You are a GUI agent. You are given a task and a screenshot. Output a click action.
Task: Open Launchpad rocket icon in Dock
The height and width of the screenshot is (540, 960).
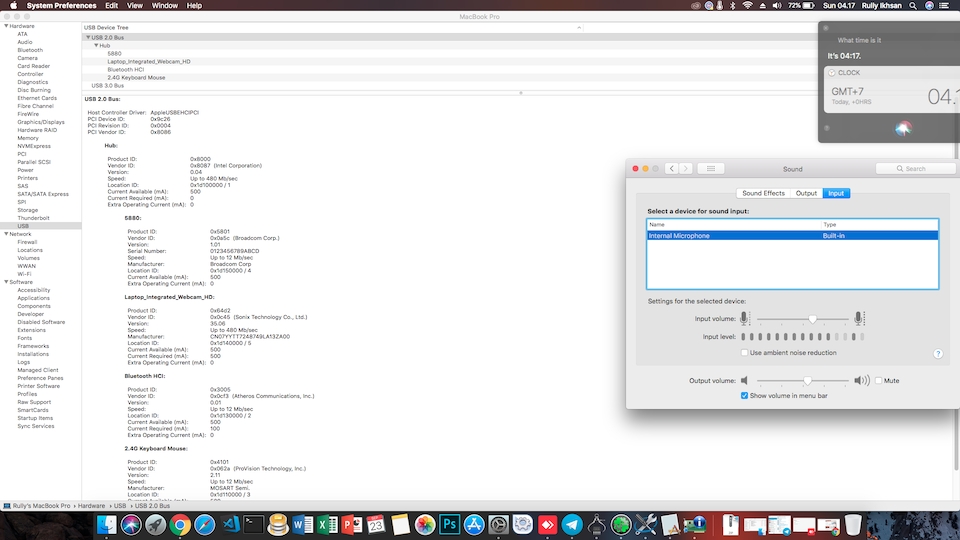point(156,525)
